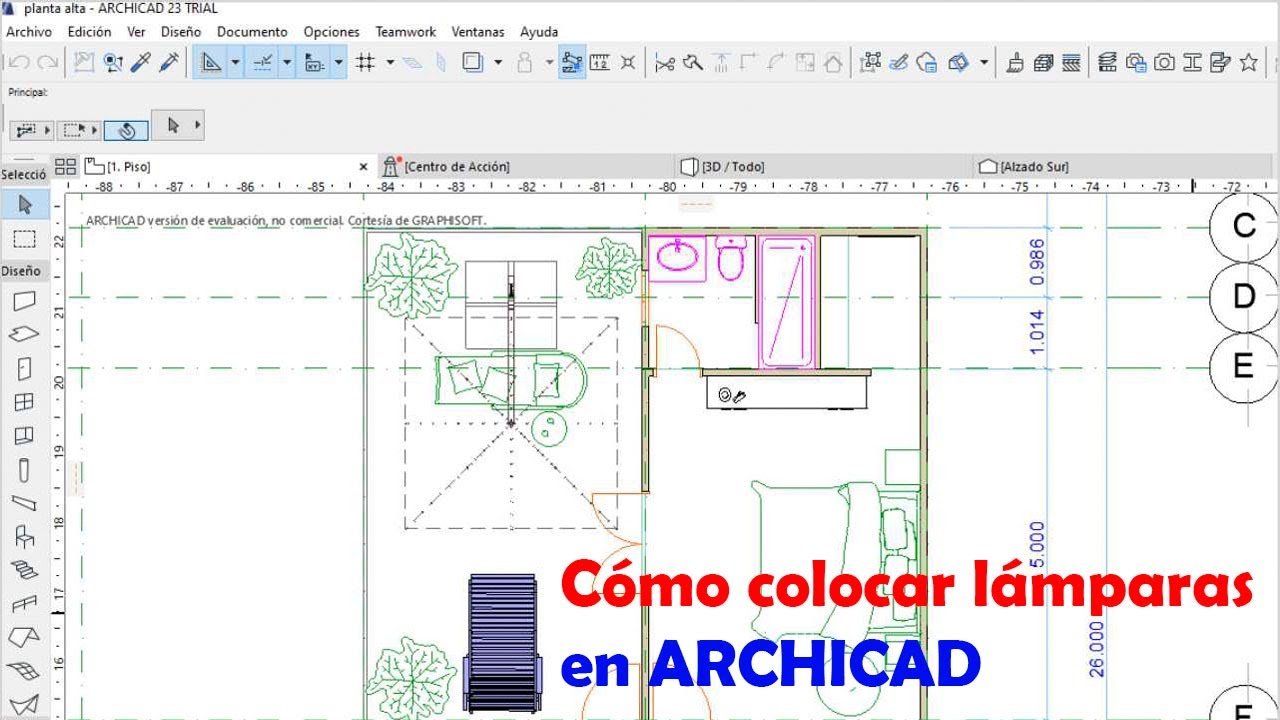Toggle the highlighted suspend groups icon

(x=572, y=62)
